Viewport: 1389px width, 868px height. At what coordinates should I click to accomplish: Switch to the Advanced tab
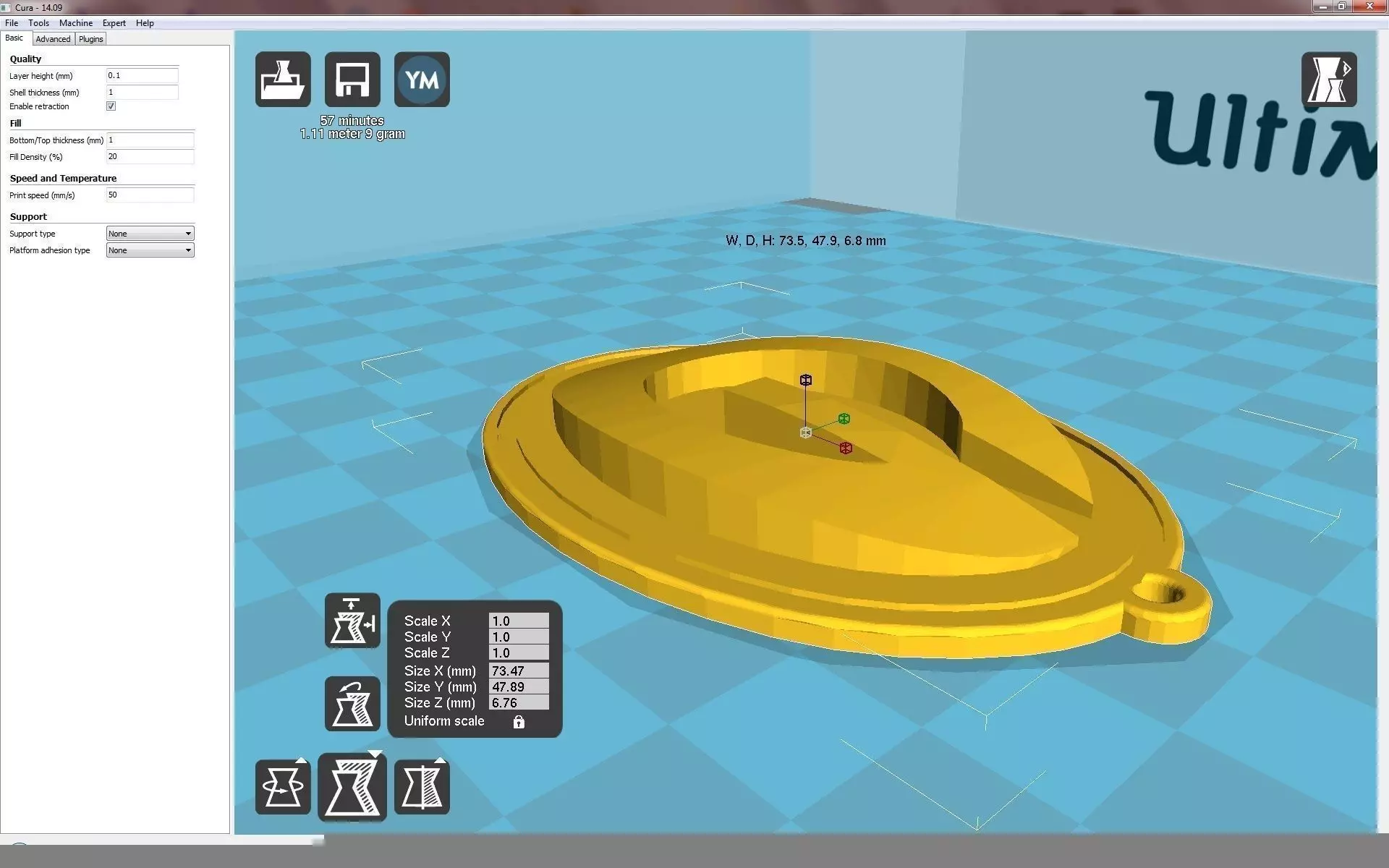pos(53,39)
